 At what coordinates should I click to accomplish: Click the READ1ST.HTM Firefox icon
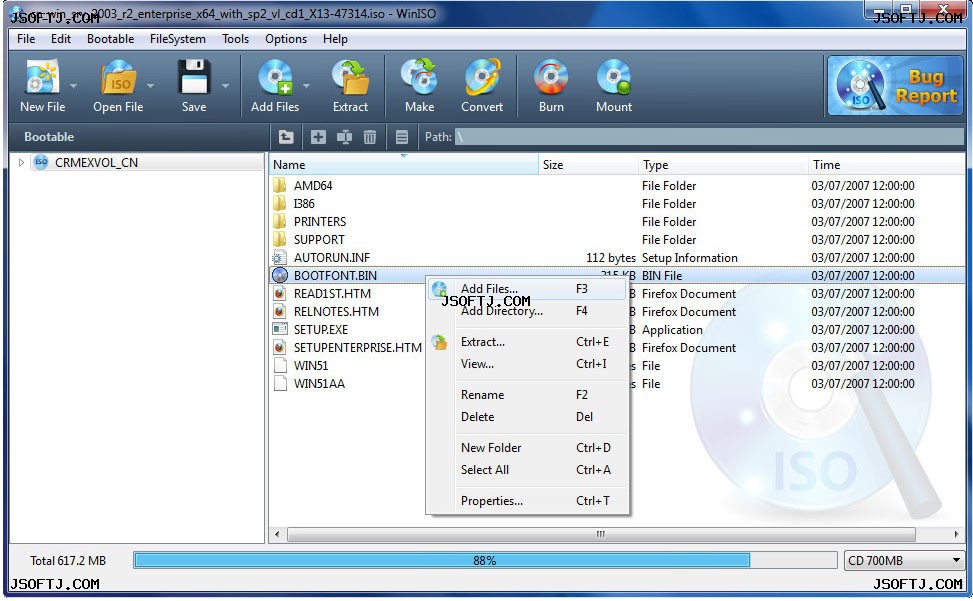click(280, 293)
